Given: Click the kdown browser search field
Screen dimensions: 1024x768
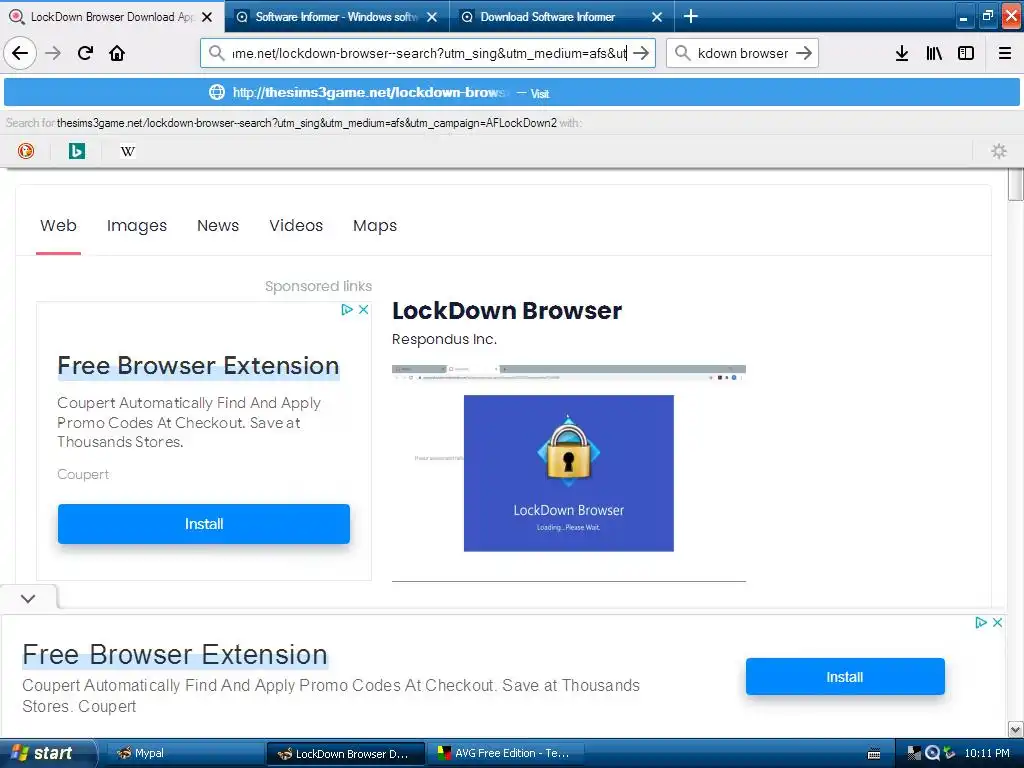Looking at the screenshot, I should 743,53.
